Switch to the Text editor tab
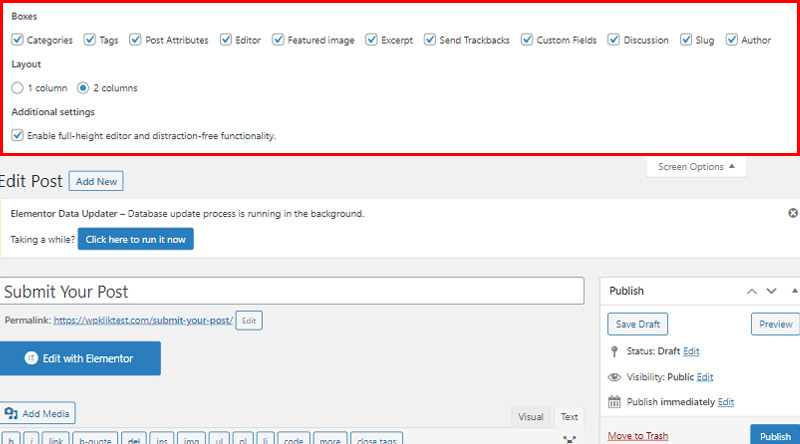Screen dimensions: 800x444 pos(569,416)
